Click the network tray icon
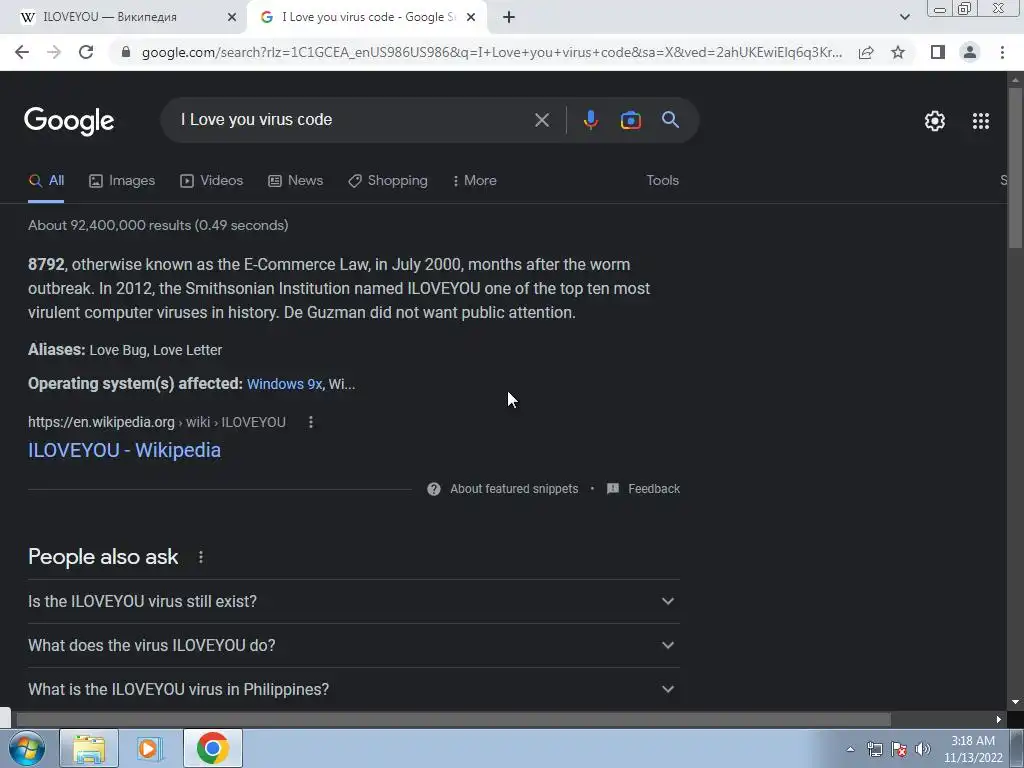This screenshot has width=1024, height=768. (874, 749)
